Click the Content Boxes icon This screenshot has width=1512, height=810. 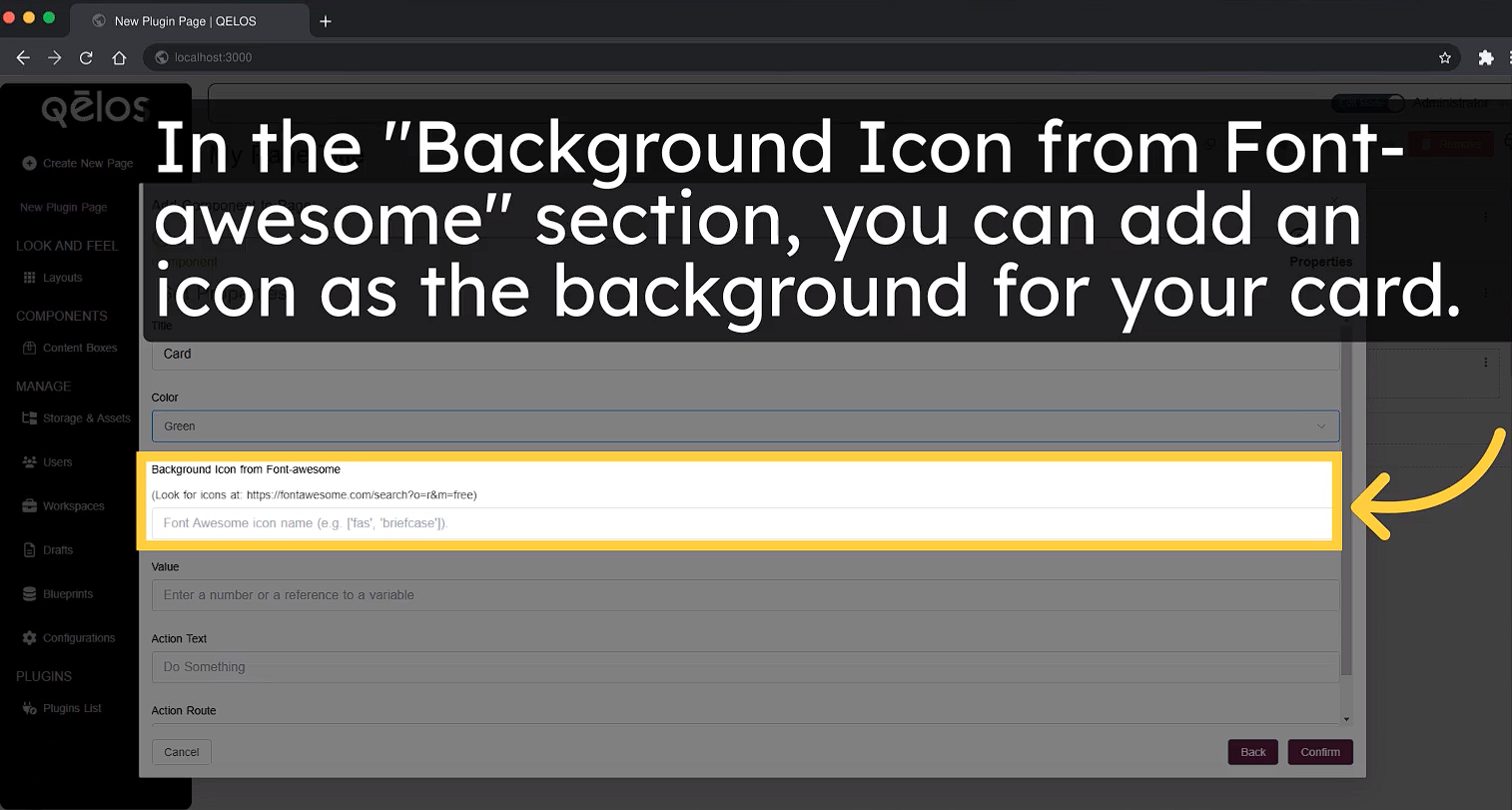[28, 347]
